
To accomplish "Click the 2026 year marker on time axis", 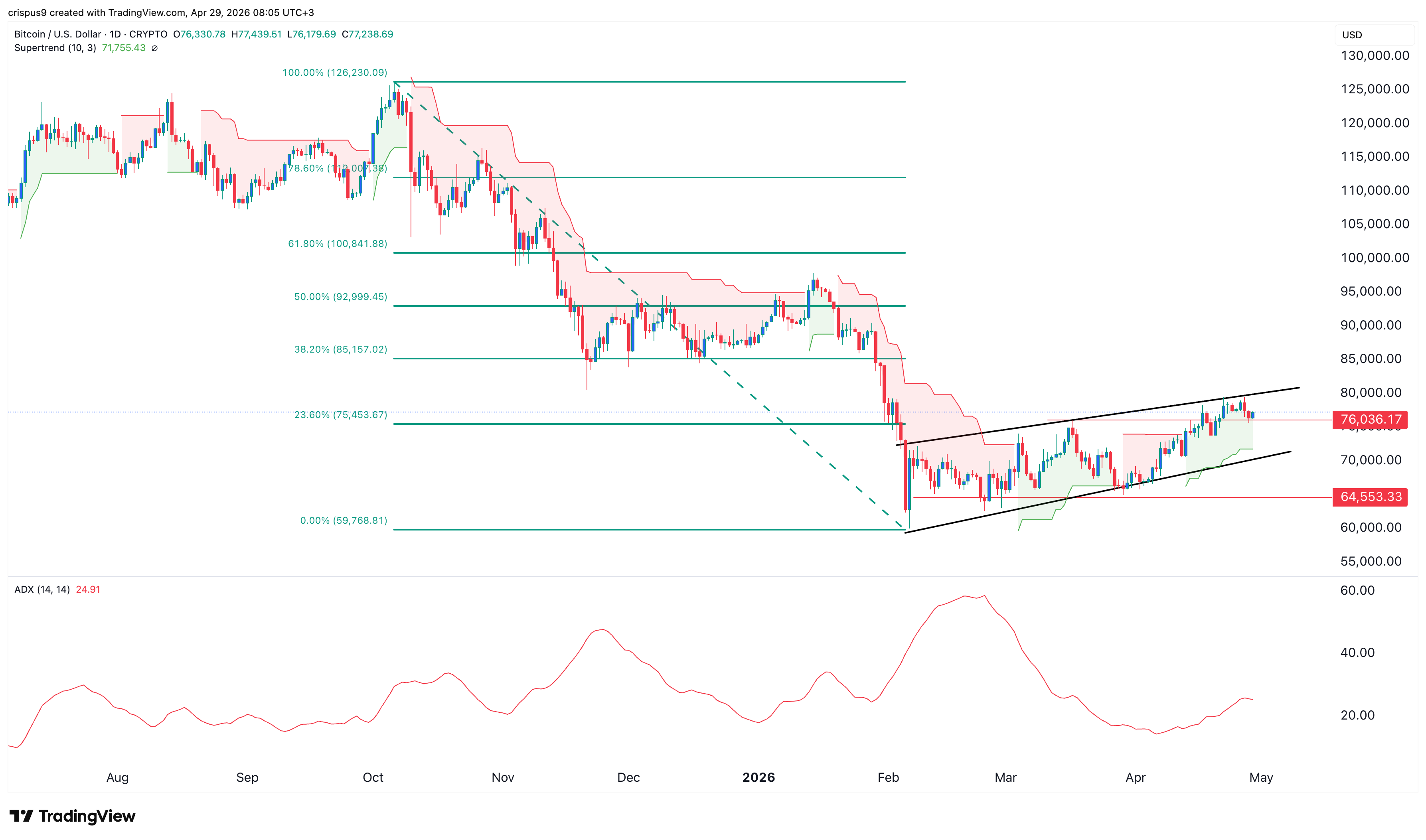I will coord(758,778).
